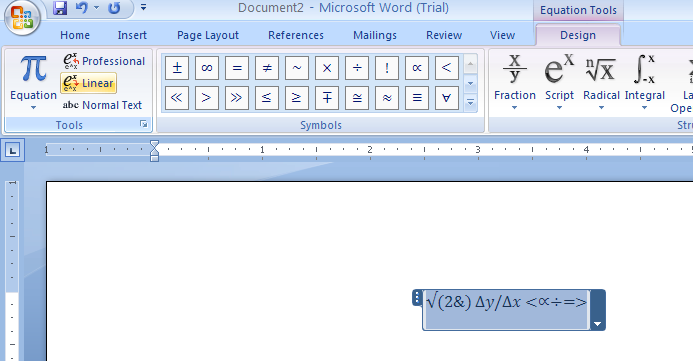The height and width of the screenshot is (361, 693).
Task: Insert the much-greater-than symbol
Action: [237, 98]
